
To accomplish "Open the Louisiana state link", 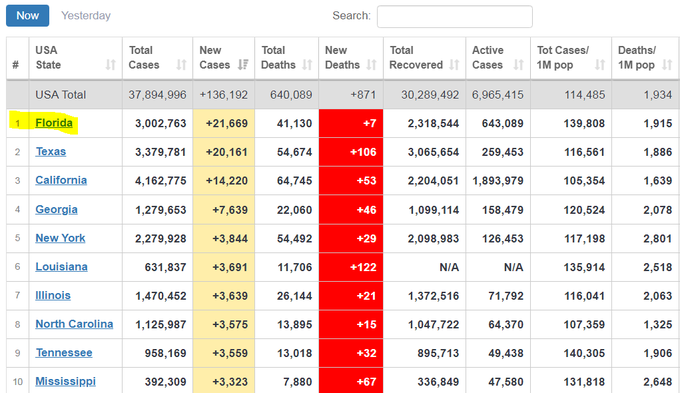I will 61,267.
